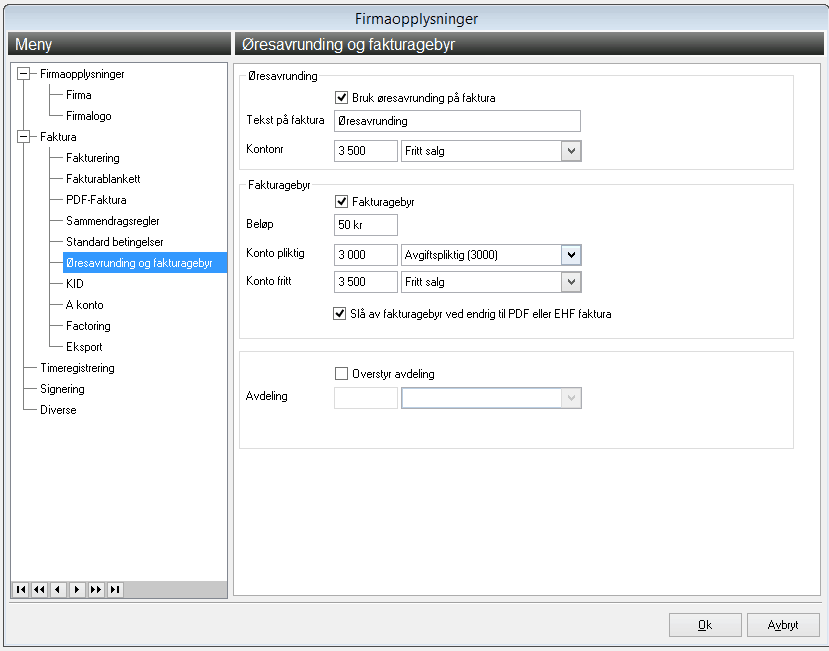Jump to last record navigation icon

point(115,589)
